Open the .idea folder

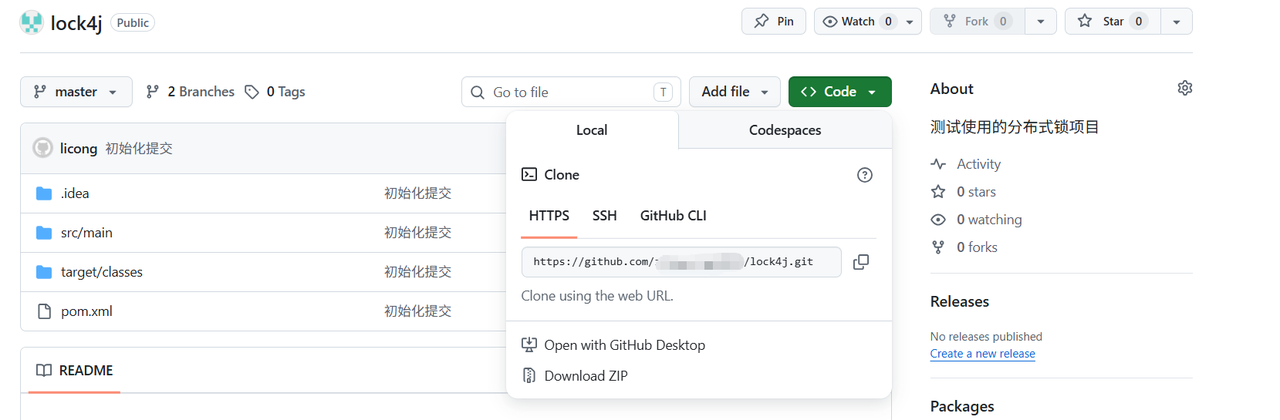click(x=75, y=193)
